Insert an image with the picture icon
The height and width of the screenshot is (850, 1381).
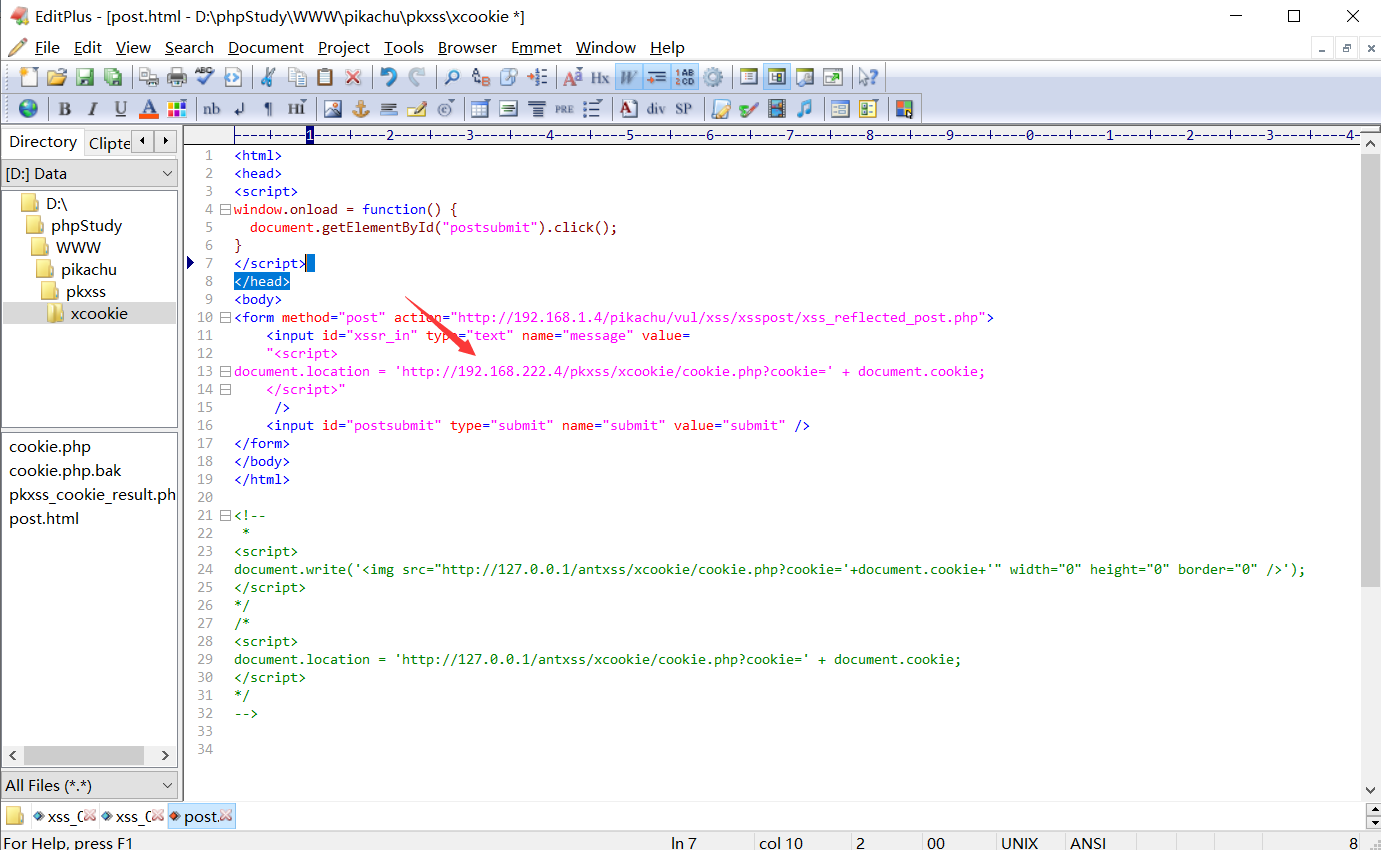tap(333, 108)
